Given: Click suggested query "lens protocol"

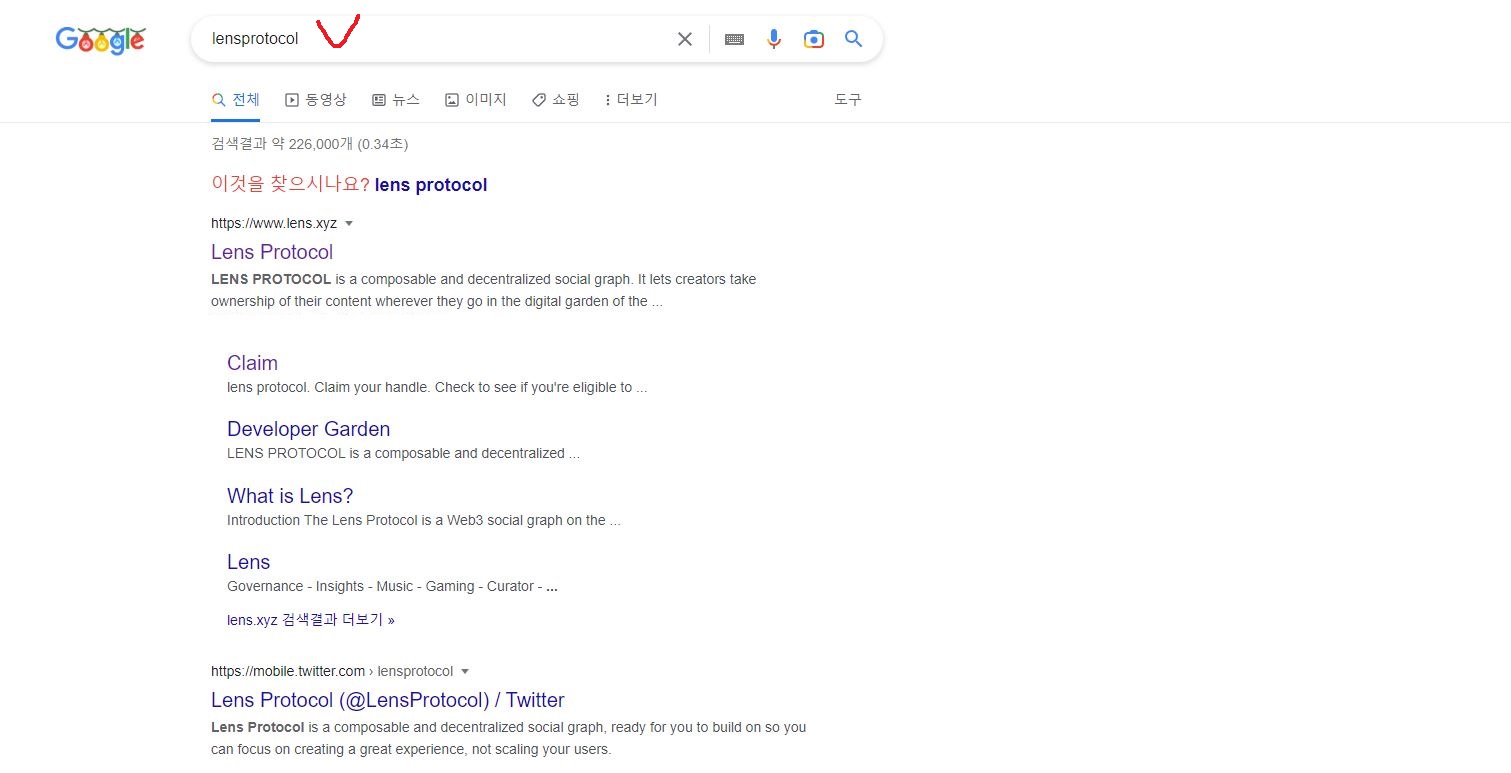Looking at the screenshot, I should tap(431, 185).
